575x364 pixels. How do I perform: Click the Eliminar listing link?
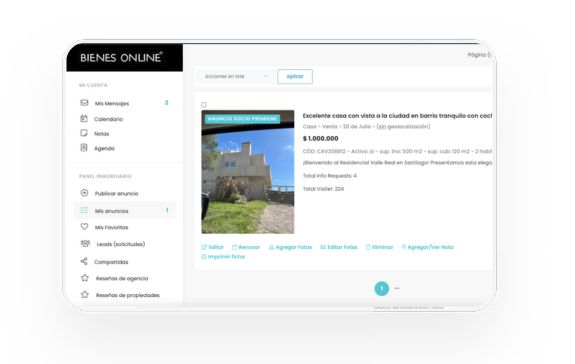point(379,247)
